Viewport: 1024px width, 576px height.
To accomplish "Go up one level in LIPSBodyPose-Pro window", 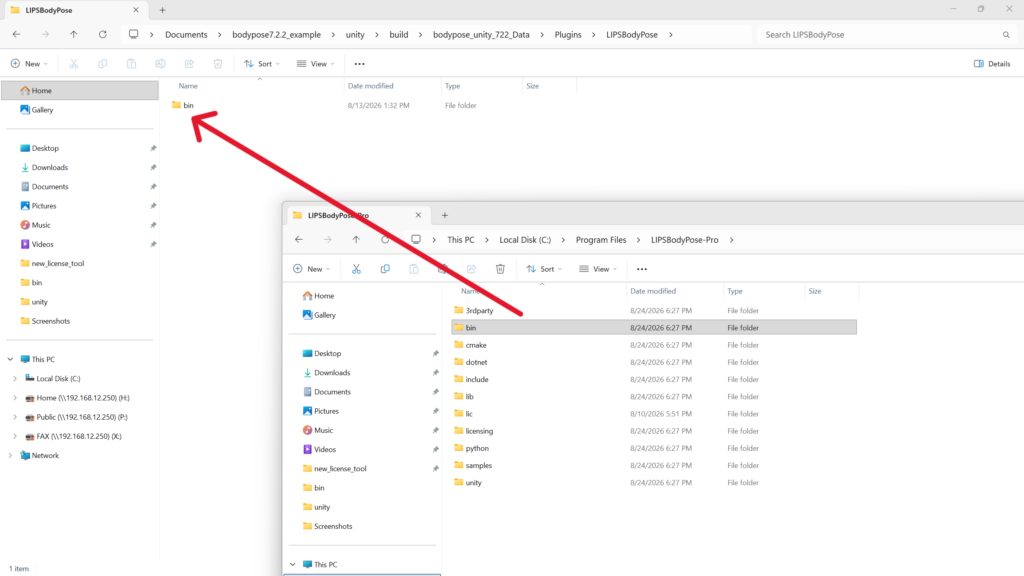I will [356, 240].
